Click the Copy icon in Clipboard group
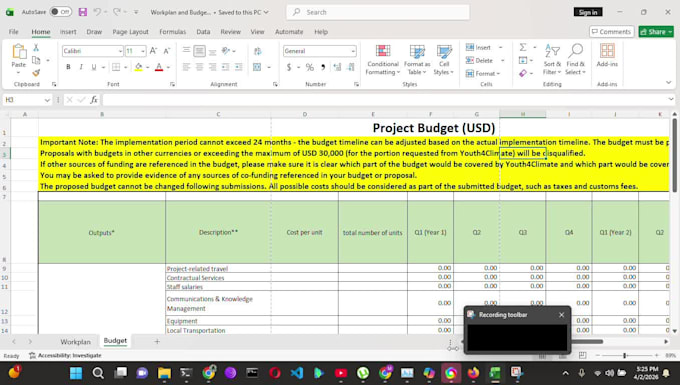 [36, 60]
